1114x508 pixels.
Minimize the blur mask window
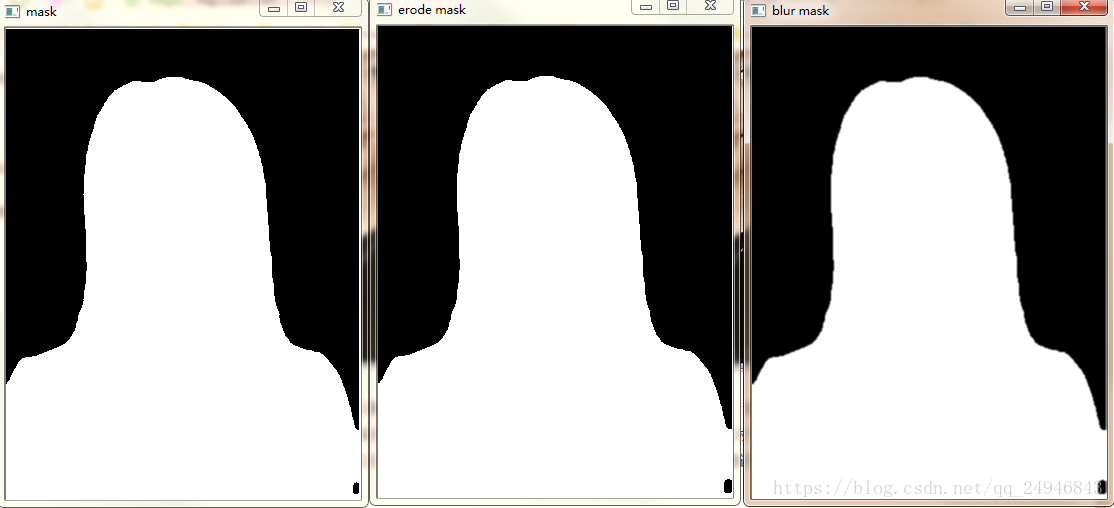click(1020, 7)
